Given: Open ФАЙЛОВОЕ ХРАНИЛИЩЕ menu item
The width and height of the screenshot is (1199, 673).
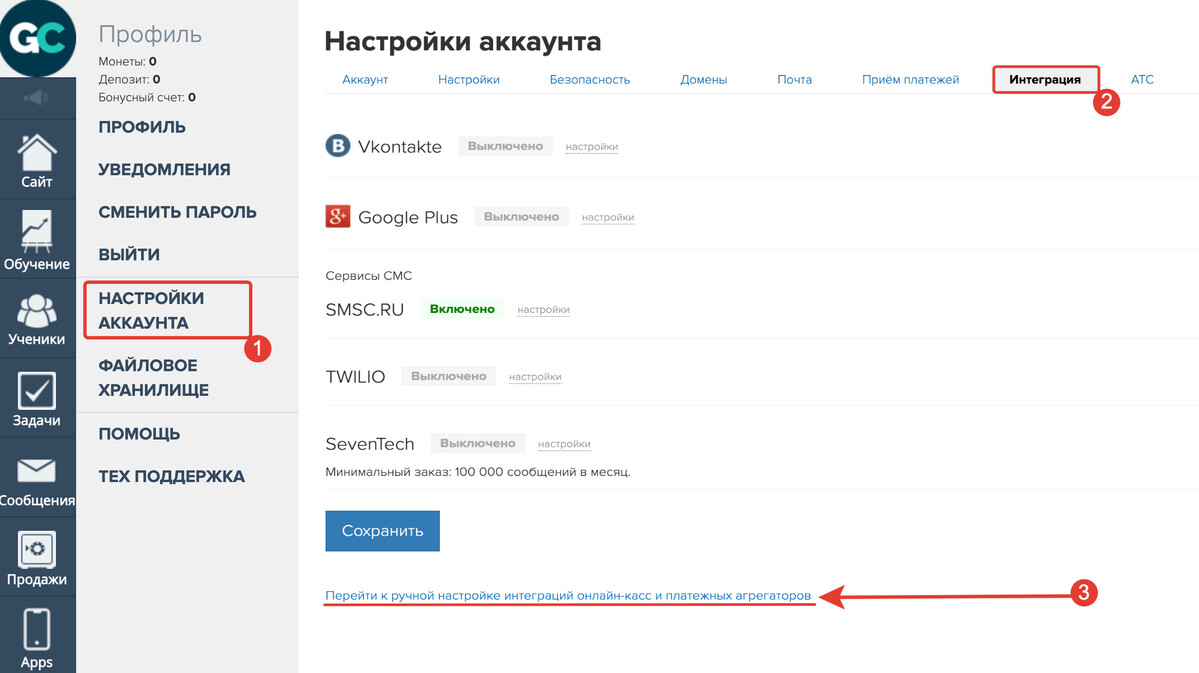Looking at the screenshot, I should coord(154,378).
